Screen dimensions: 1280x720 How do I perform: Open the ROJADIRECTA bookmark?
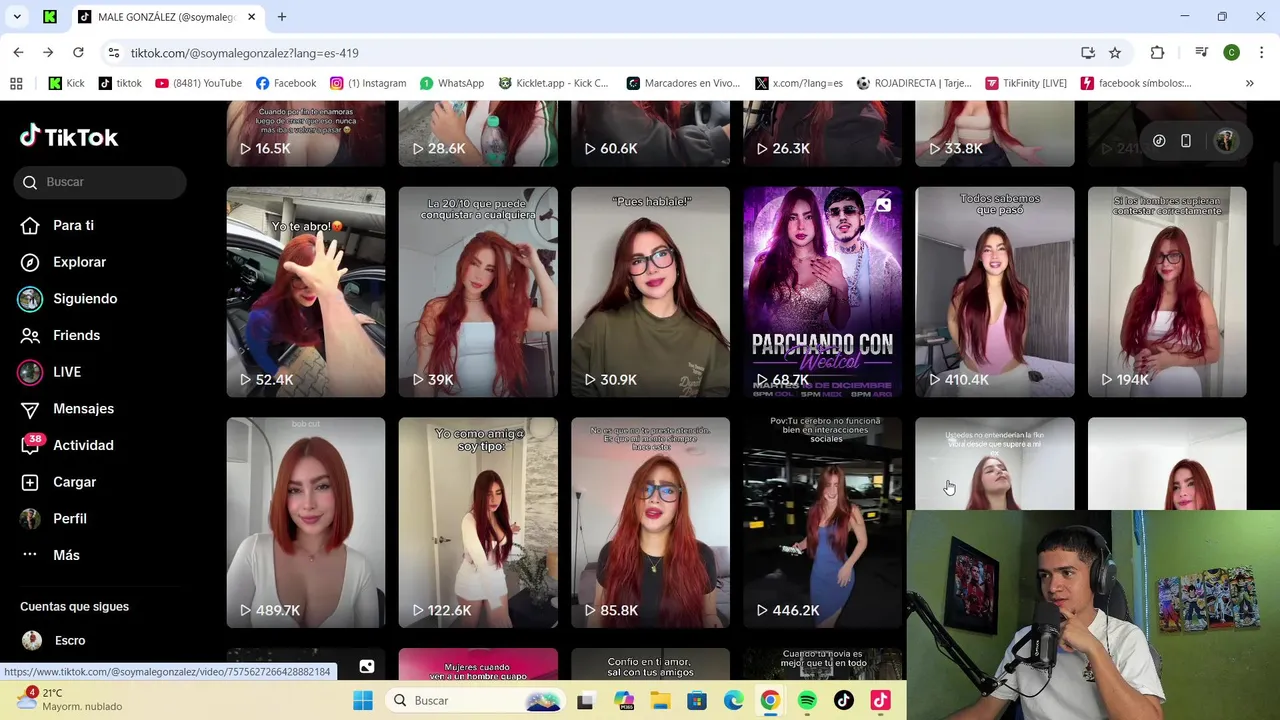coord(913,83)
